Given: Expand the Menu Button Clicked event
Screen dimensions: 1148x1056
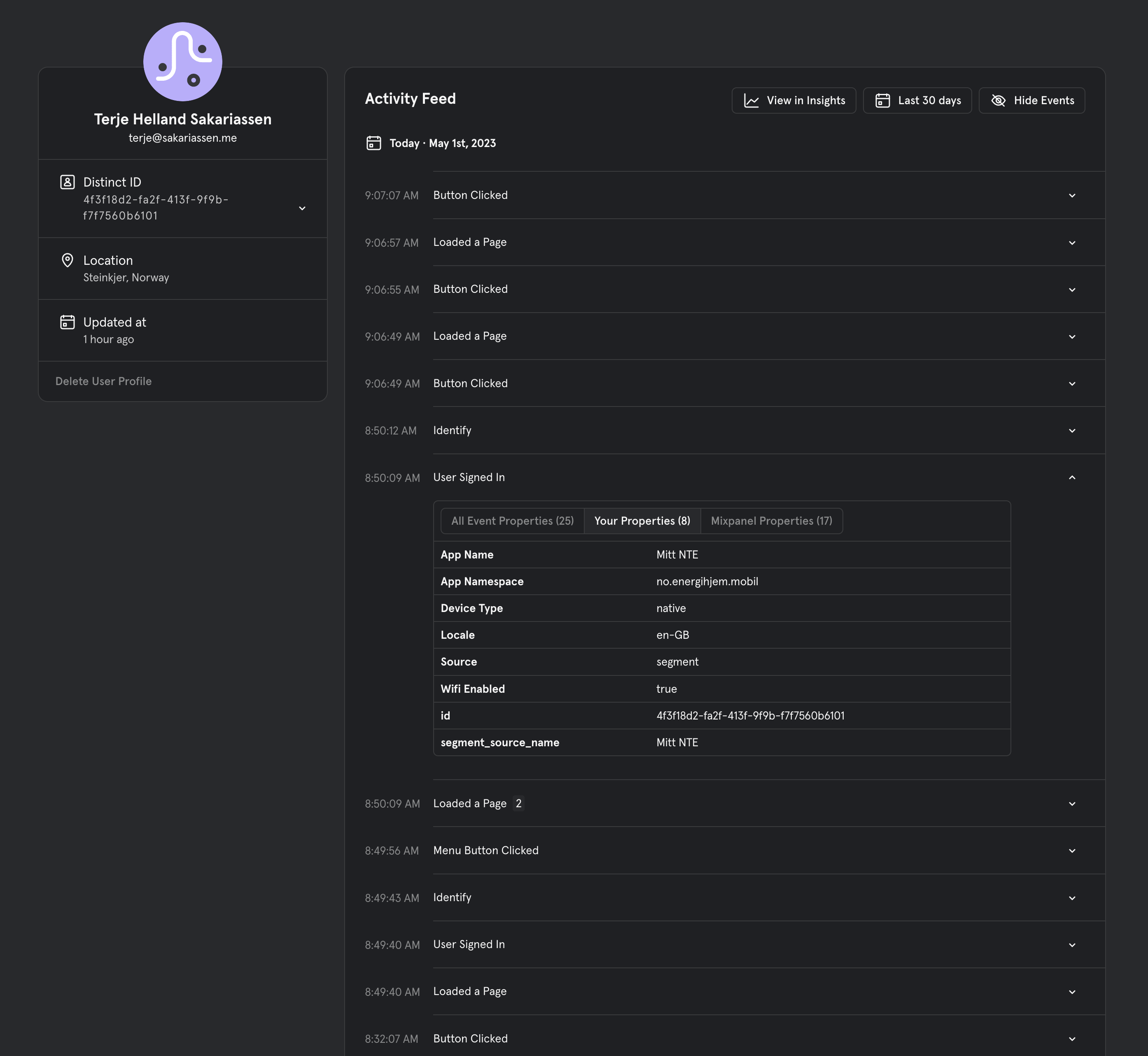Looking at the screenshot, I should click(x=1072, y=851).
